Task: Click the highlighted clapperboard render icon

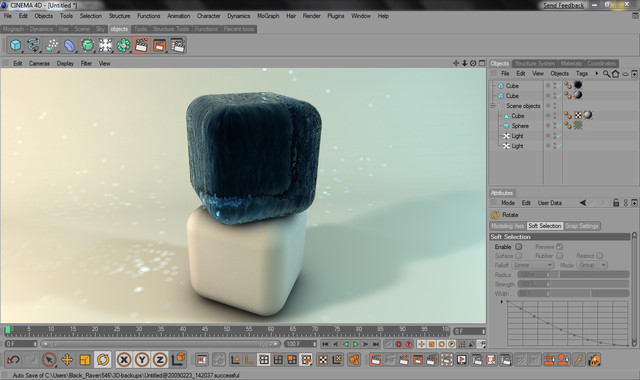Action: [141, 45]
